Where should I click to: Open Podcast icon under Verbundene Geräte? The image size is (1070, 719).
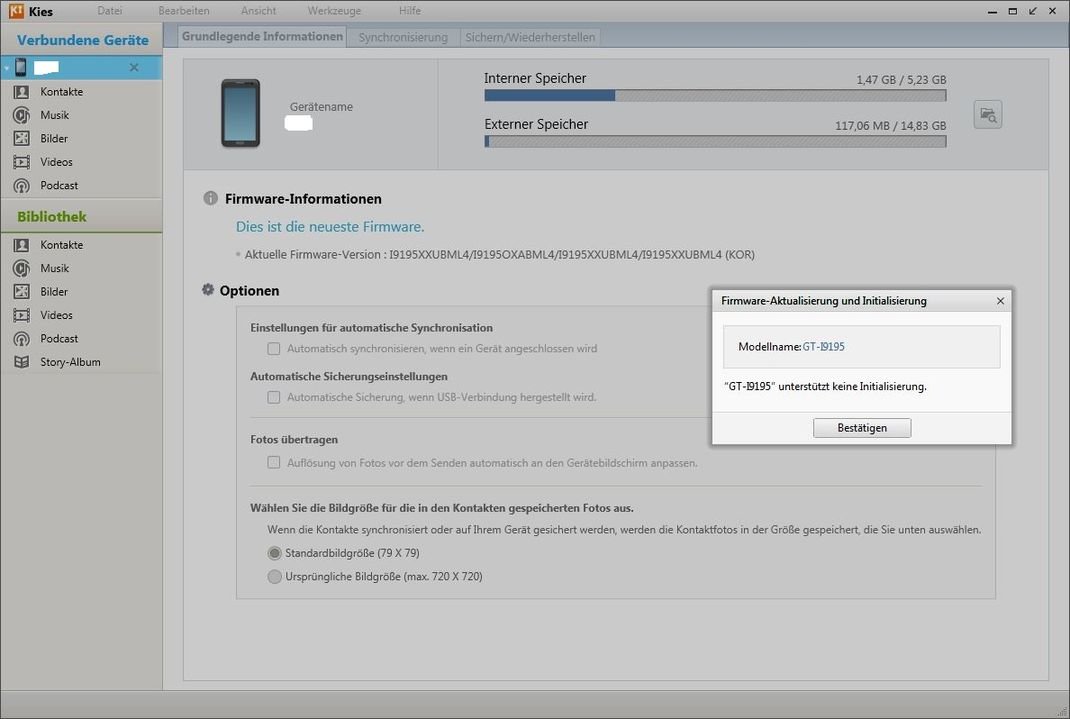click(22, 186)
